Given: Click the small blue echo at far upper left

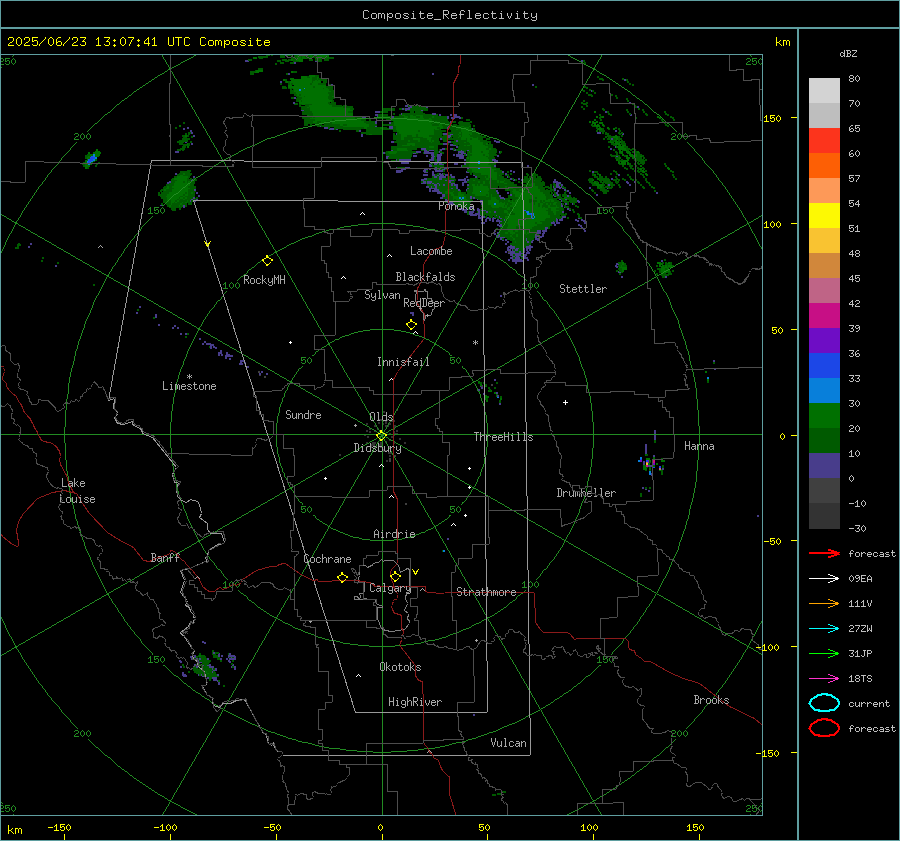Looking at the screenshot, I should click(x=92, y=158).
